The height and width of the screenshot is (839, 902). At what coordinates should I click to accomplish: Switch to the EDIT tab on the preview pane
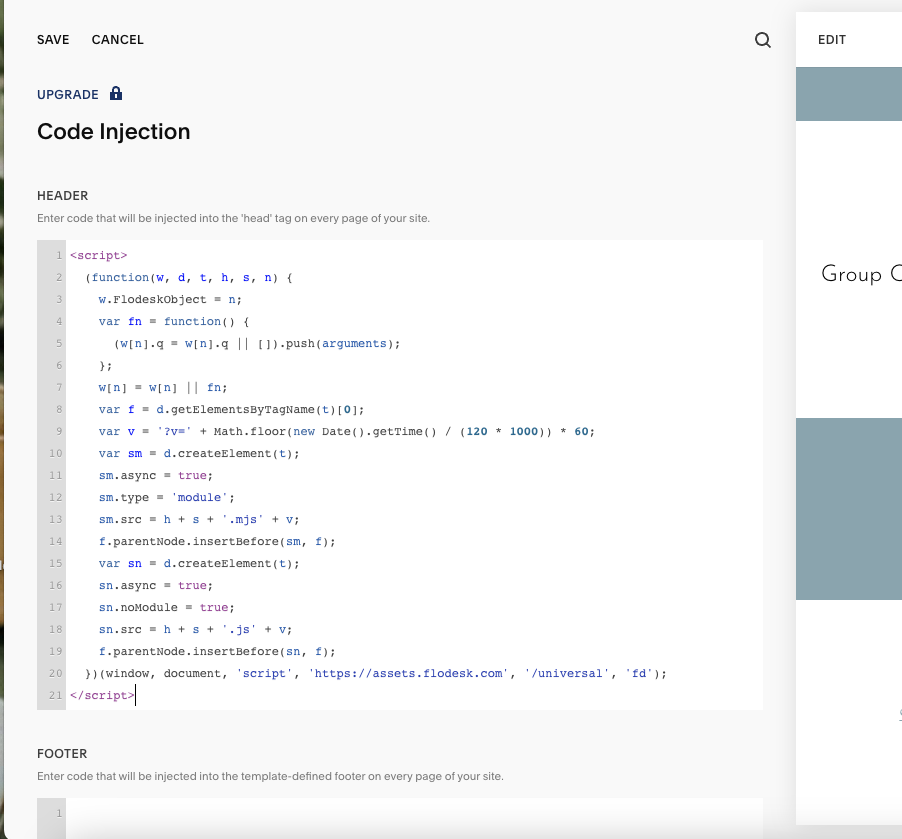tap(832, 39)
